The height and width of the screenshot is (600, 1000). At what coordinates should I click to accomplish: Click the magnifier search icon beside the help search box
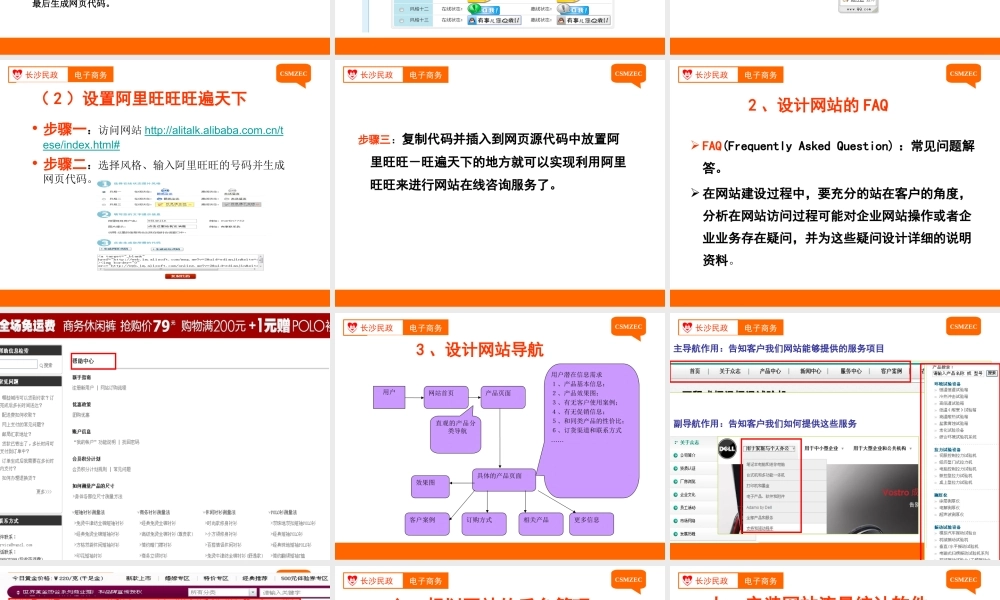[41, 364]
